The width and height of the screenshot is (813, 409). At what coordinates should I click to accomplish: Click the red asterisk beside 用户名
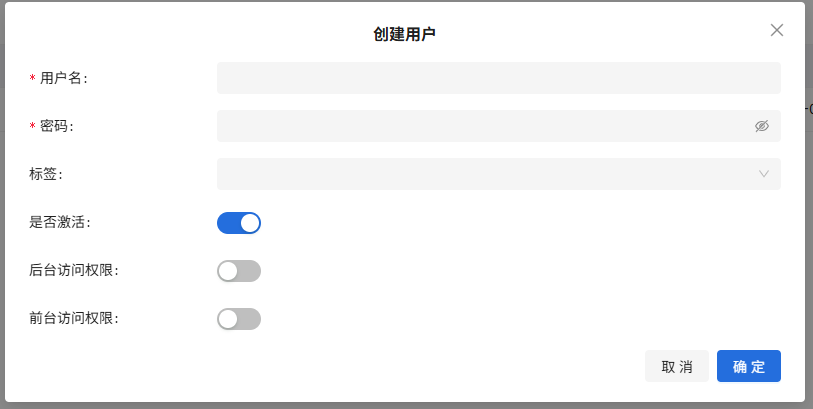(x=33, y=79)
